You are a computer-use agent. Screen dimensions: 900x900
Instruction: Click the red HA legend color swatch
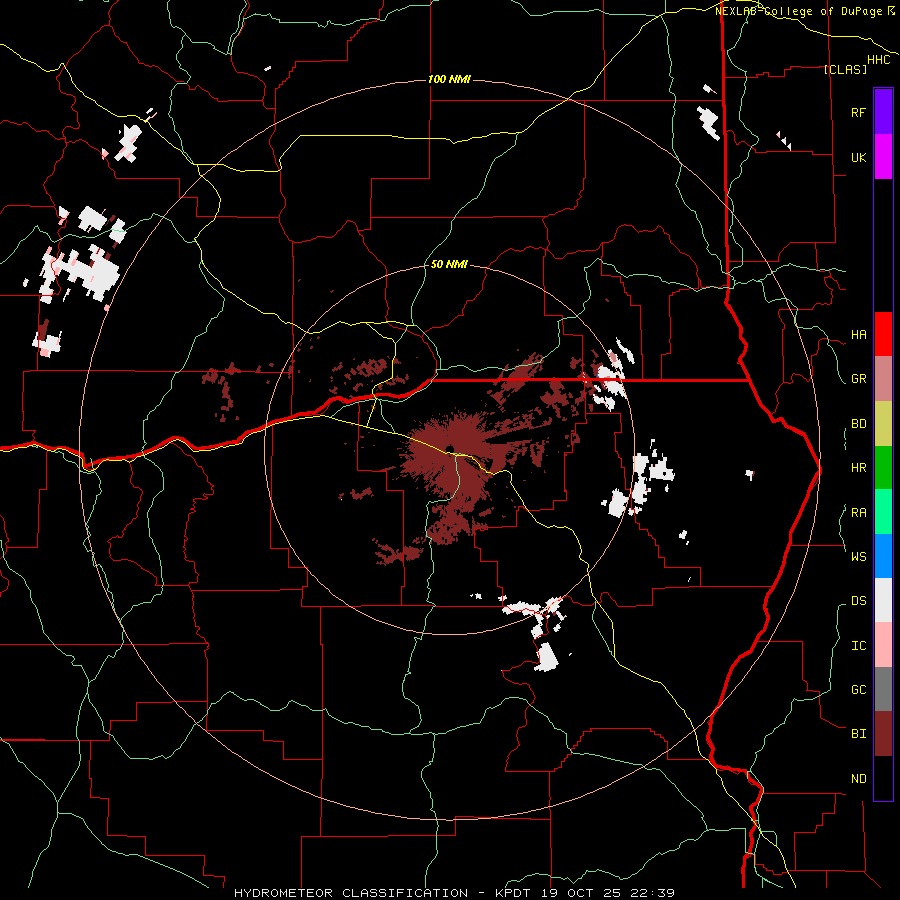pos(883,334)
